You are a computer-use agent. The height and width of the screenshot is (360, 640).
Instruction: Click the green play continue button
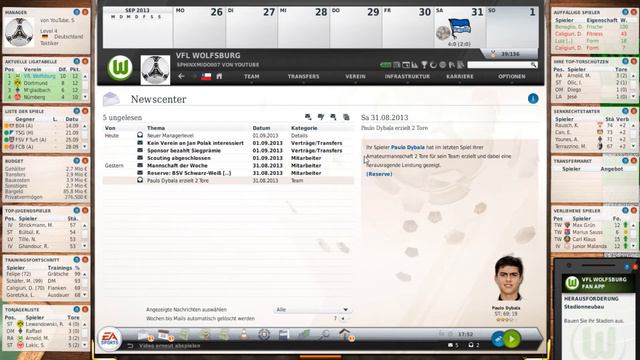[512, 339]
